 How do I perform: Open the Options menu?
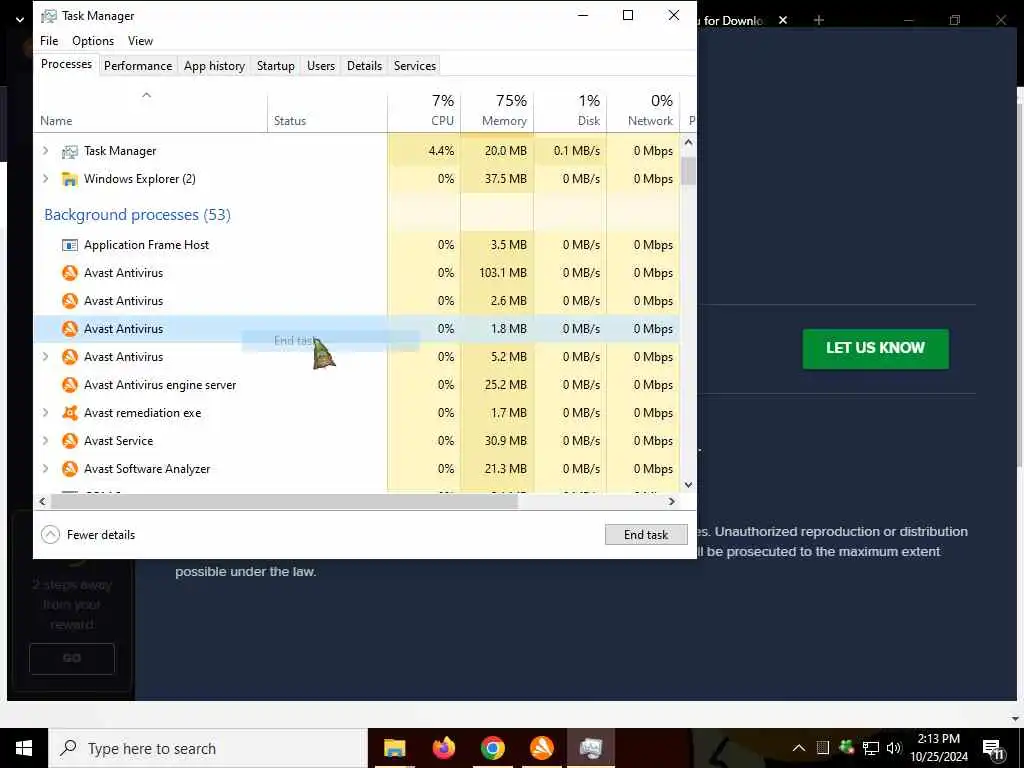click(93, 40)
